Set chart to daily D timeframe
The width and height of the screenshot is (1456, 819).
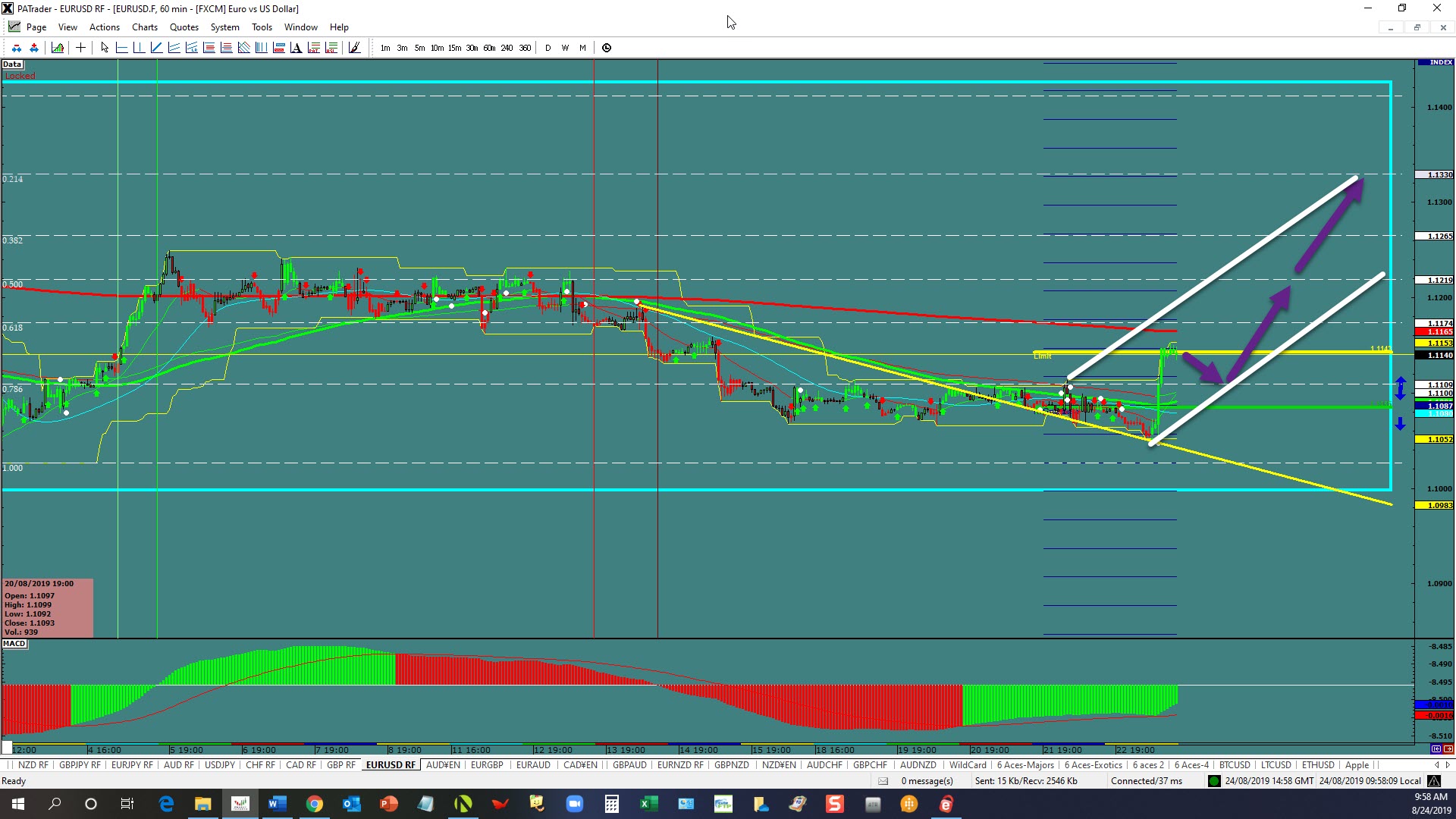click(x=548, y=48)
